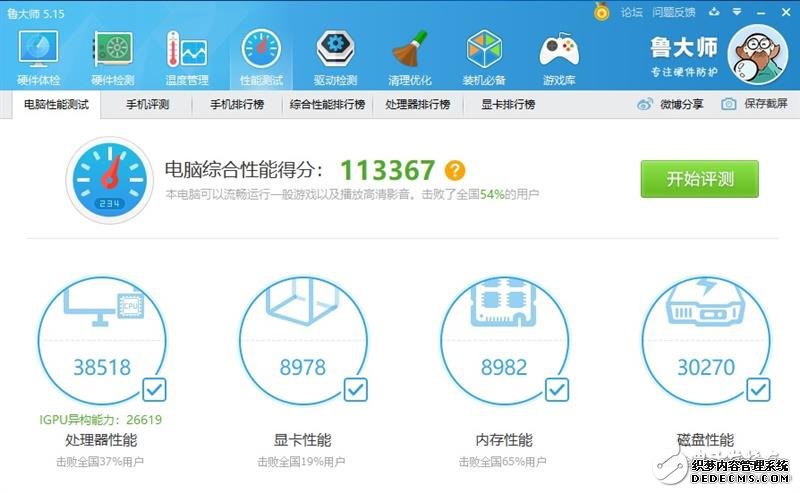The image size is (800, 493).
Task: Switch to the 处理器排行榜 tab
Action: [417, 105]
